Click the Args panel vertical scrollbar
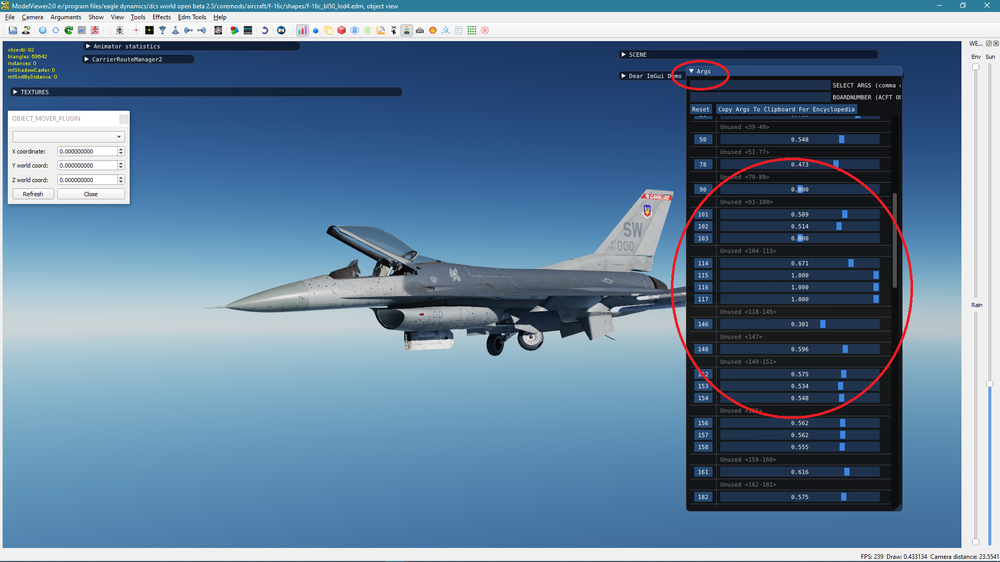The height and width of the screenshot is (562, 1000). click(x=895, y=240)
